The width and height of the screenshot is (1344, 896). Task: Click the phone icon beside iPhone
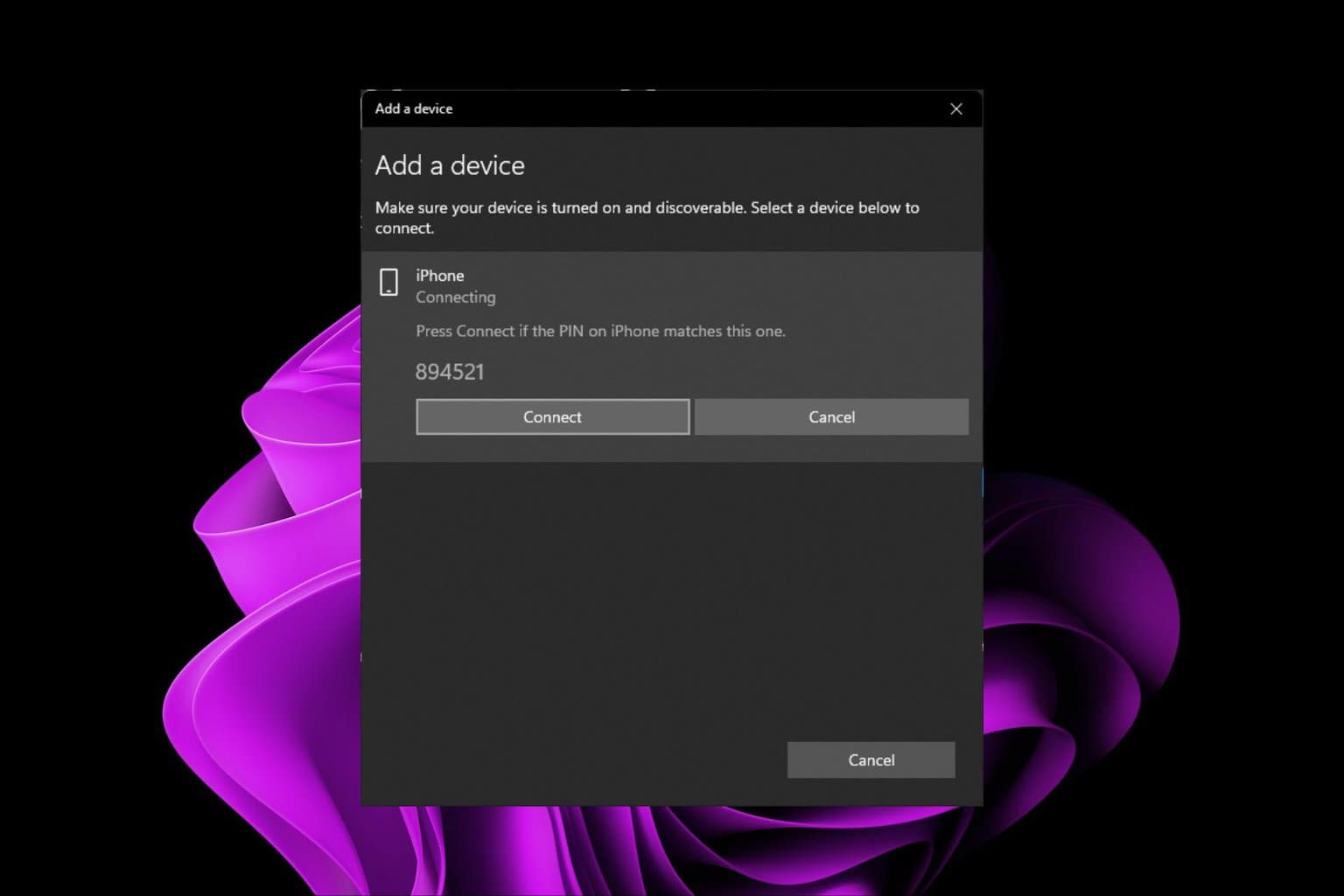pos(388,283)
